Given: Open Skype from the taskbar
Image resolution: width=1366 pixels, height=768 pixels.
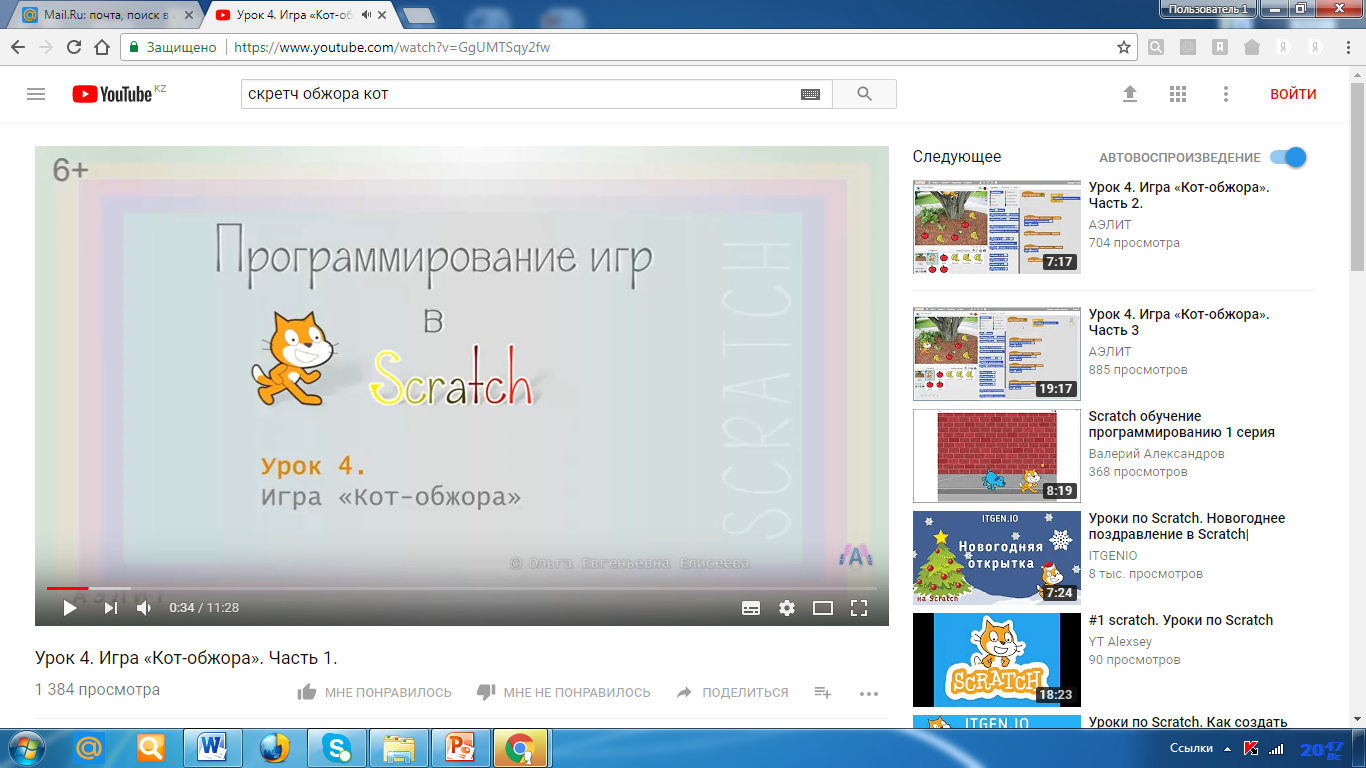Looking at the screenshot, I should [x=337, y=748].
